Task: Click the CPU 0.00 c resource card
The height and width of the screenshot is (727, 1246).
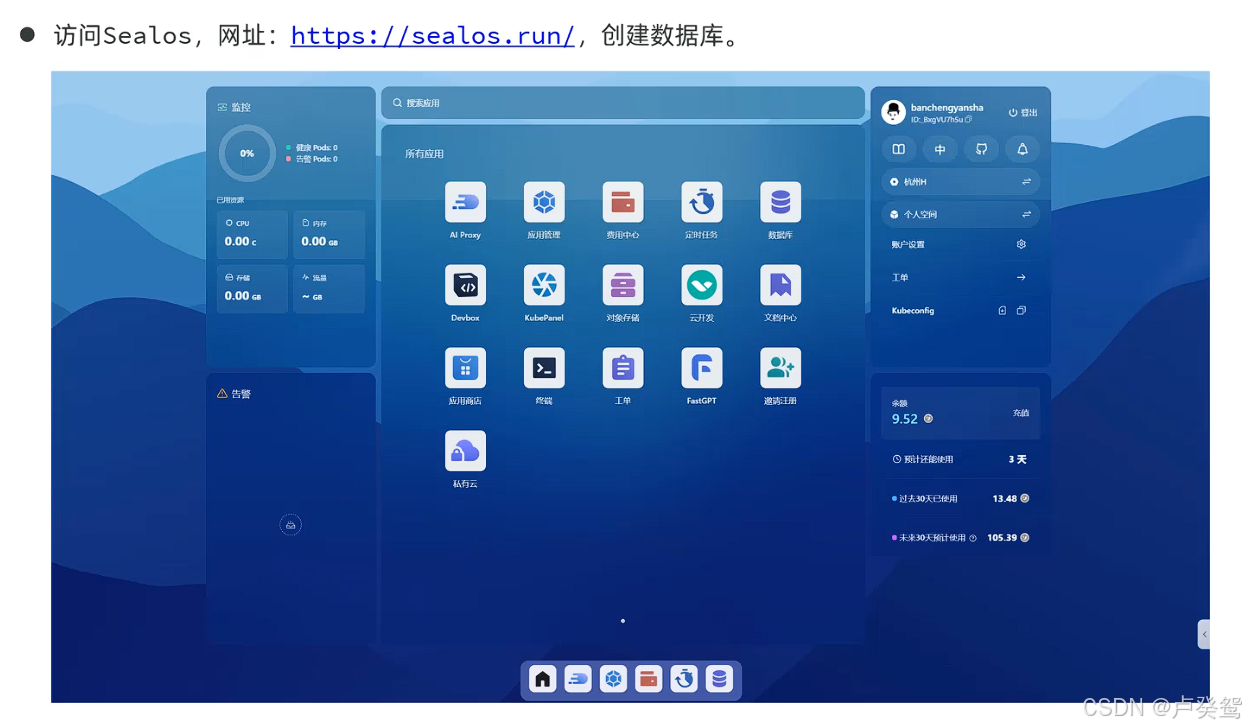Action: click(252, 234)
